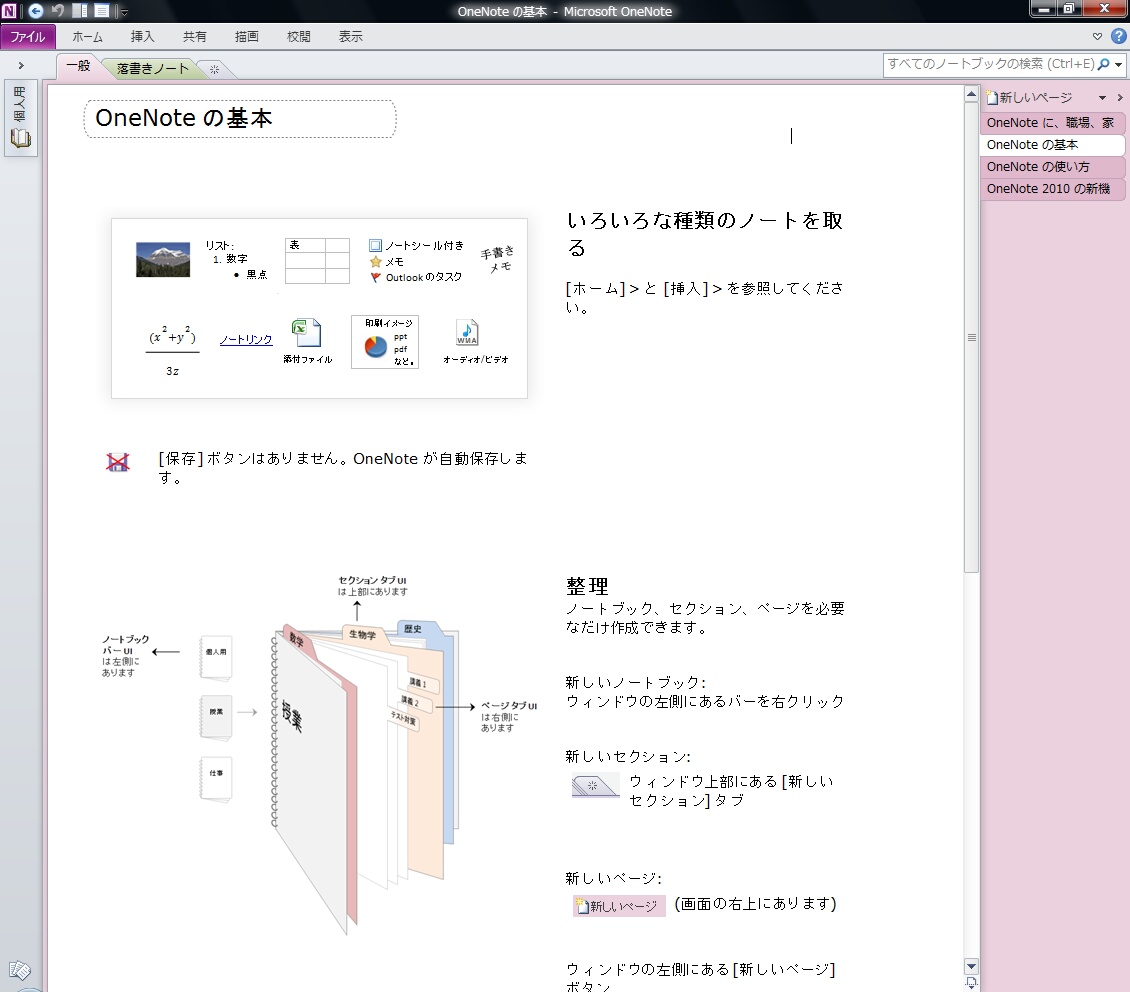The height and width of the screenshot is (992, 1130).
Task: Open the 挿入 ribbon tab
Action: [142, 37]
